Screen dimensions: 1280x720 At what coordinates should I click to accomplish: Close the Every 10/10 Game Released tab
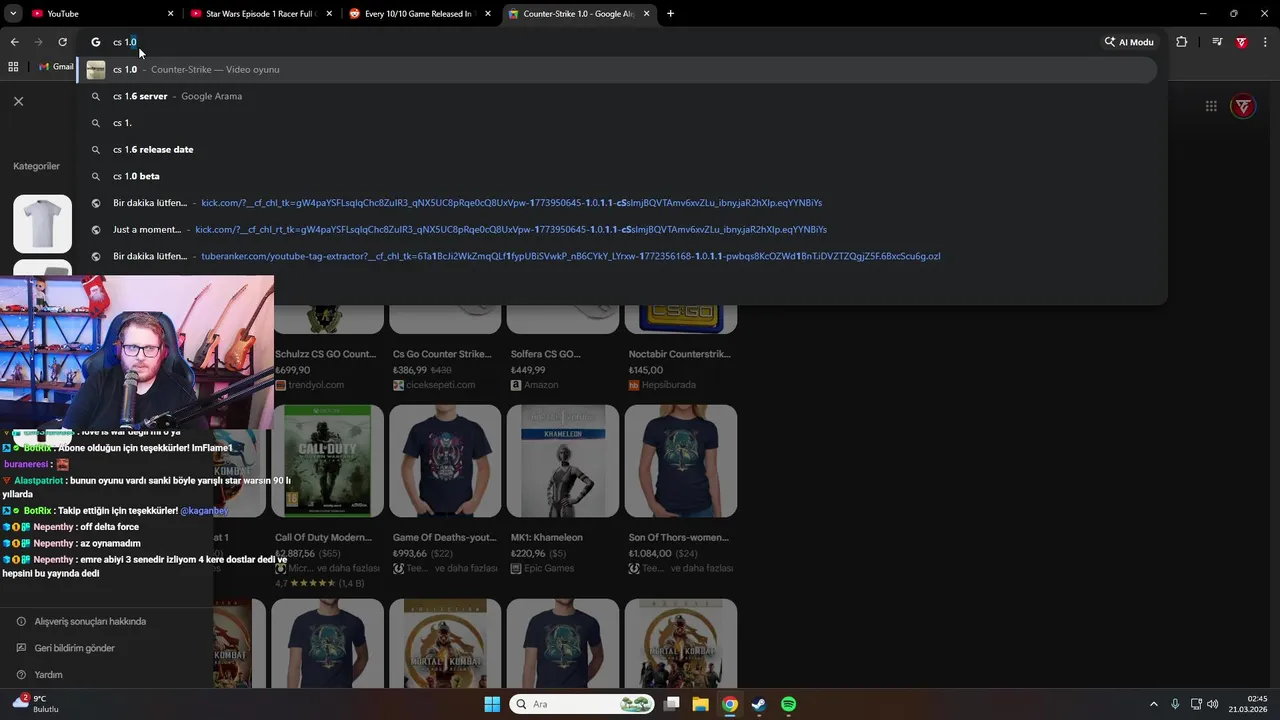pyautogui.click(x=488, y=14)
